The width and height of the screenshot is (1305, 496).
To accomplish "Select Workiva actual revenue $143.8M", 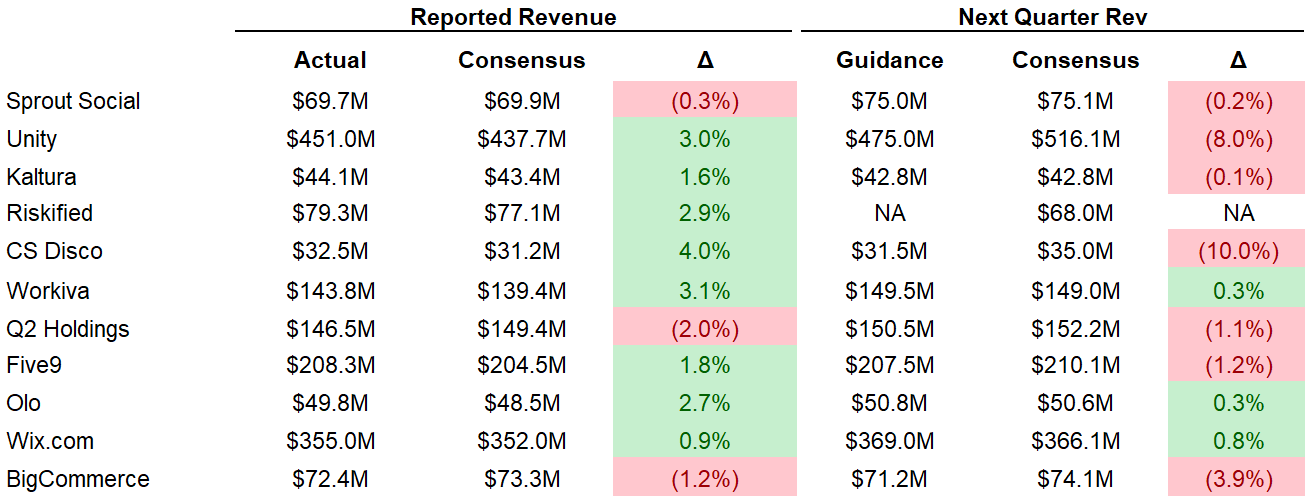I will click(330, 291).
